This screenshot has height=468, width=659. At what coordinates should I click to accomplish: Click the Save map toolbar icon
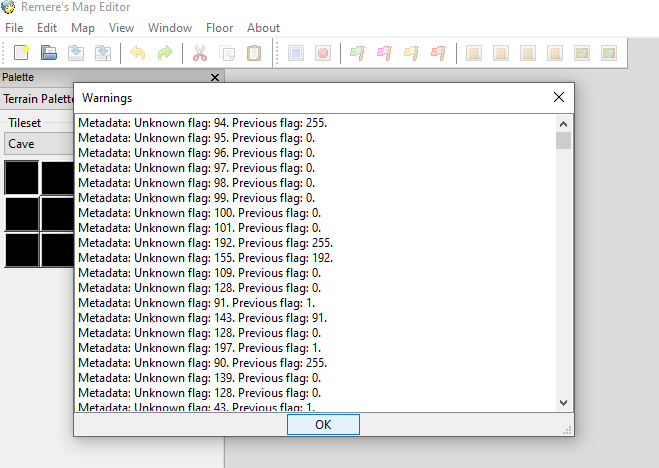76,53
